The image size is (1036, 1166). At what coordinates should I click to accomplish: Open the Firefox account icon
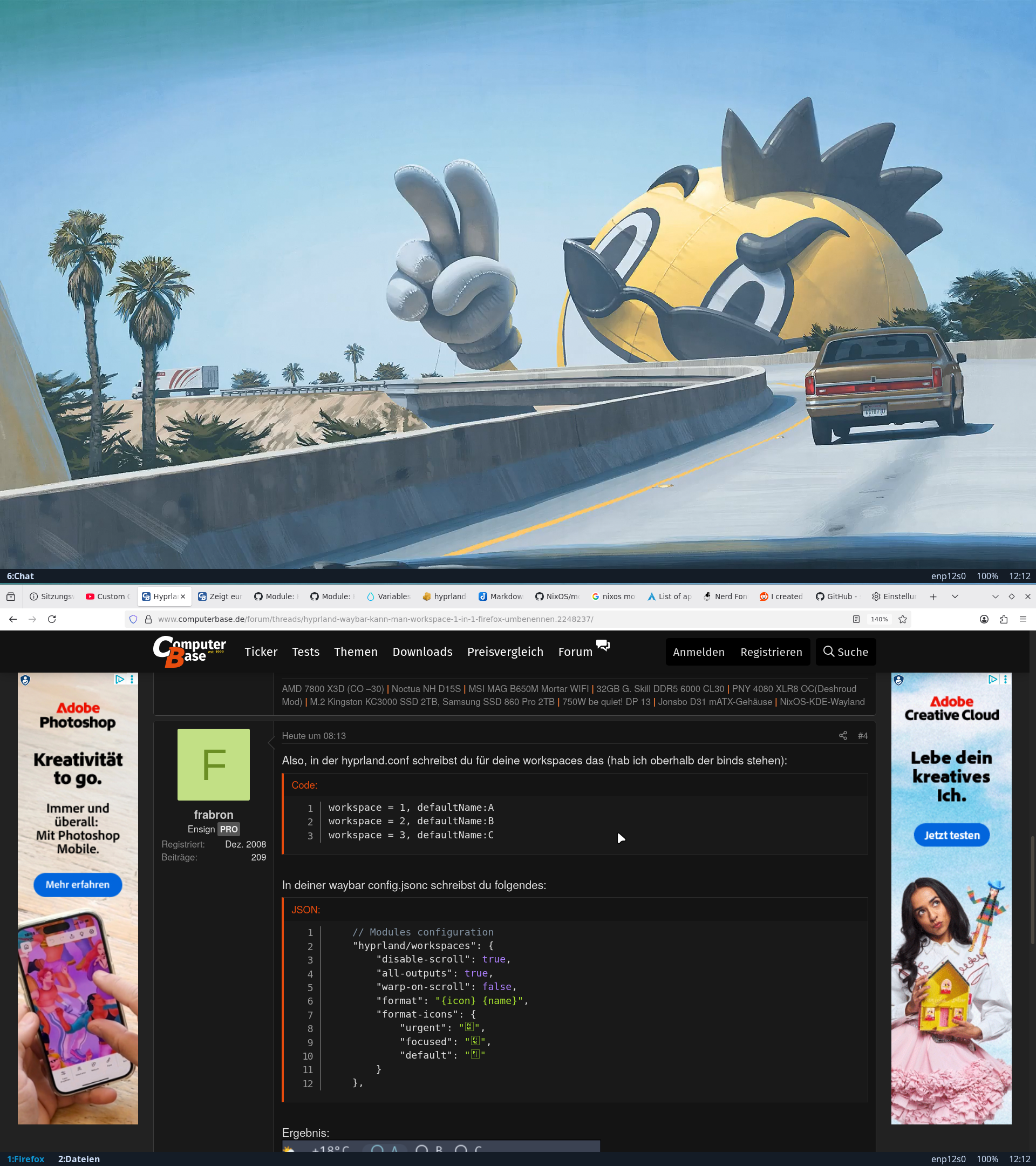[x=984, y=619]
